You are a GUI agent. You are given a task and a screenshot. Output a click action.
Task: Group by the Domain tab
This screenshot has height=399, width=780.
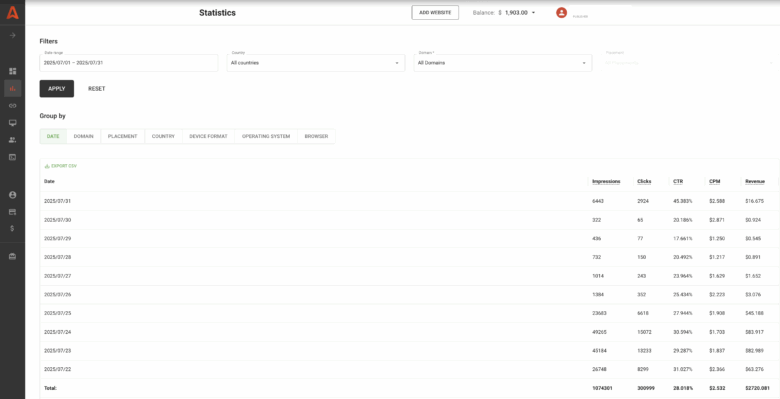click(x=84, y=136)
